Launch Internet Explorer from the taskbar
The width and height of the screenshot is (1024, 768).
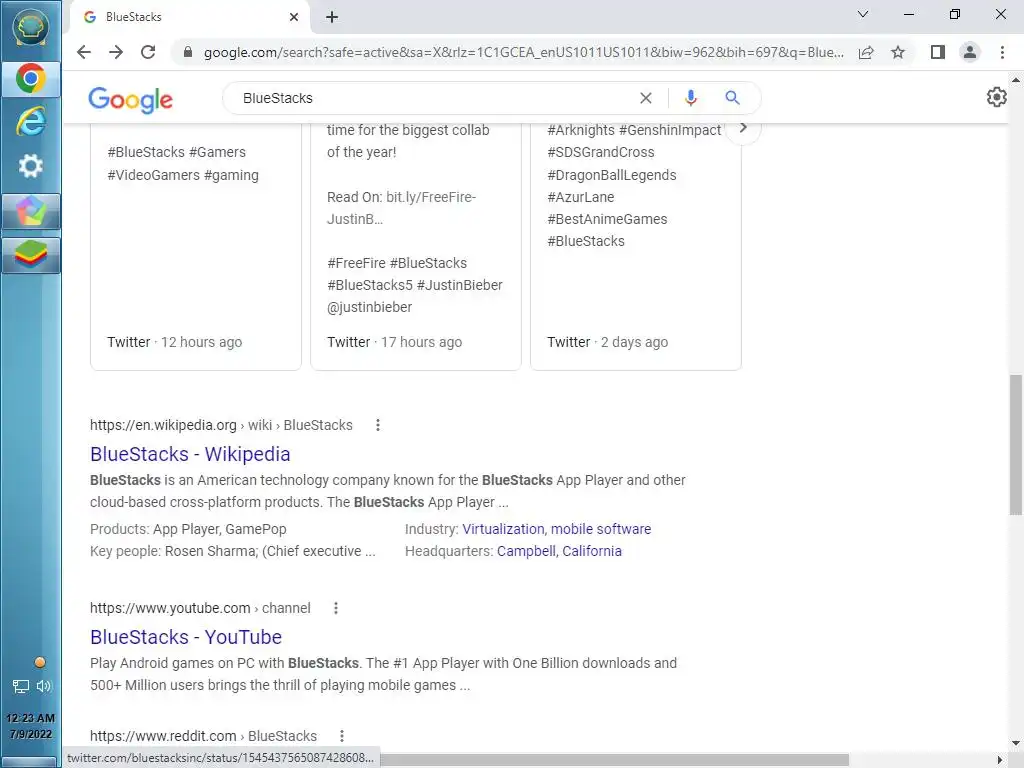(31, 121)
